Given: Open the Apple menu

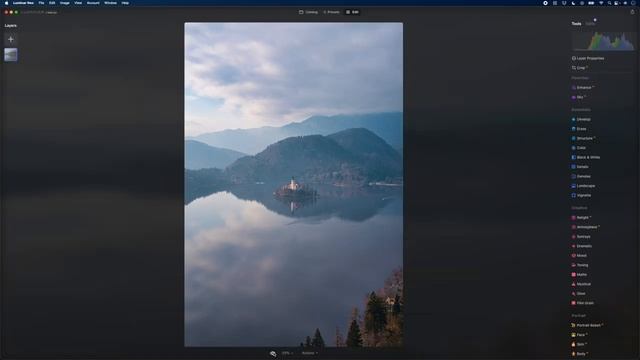Looking at the screenshot, I should coord(6,3).
